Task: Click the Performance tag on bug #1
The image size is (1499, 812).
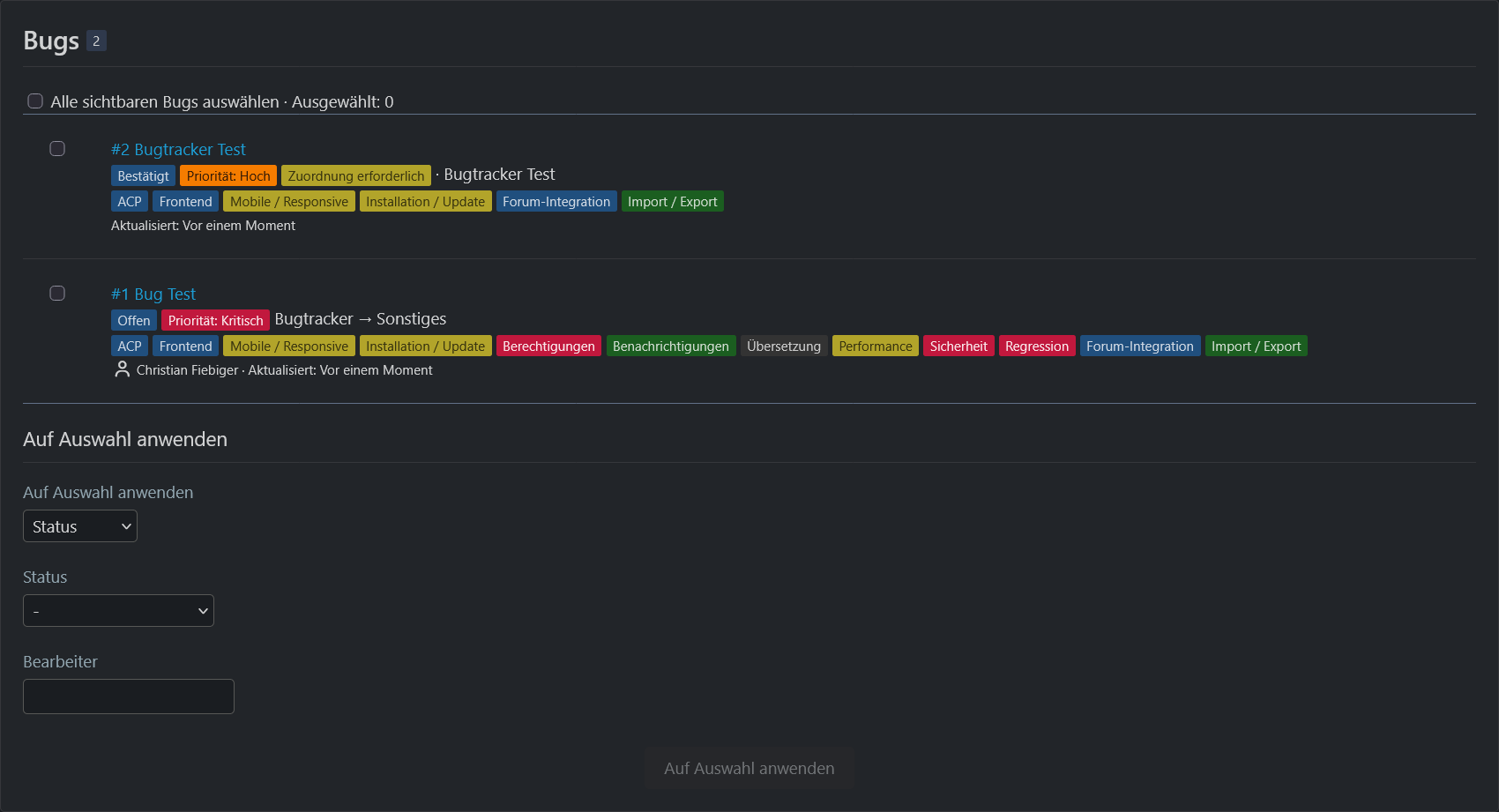Action: pyautogui.click(x=876, y=346)
